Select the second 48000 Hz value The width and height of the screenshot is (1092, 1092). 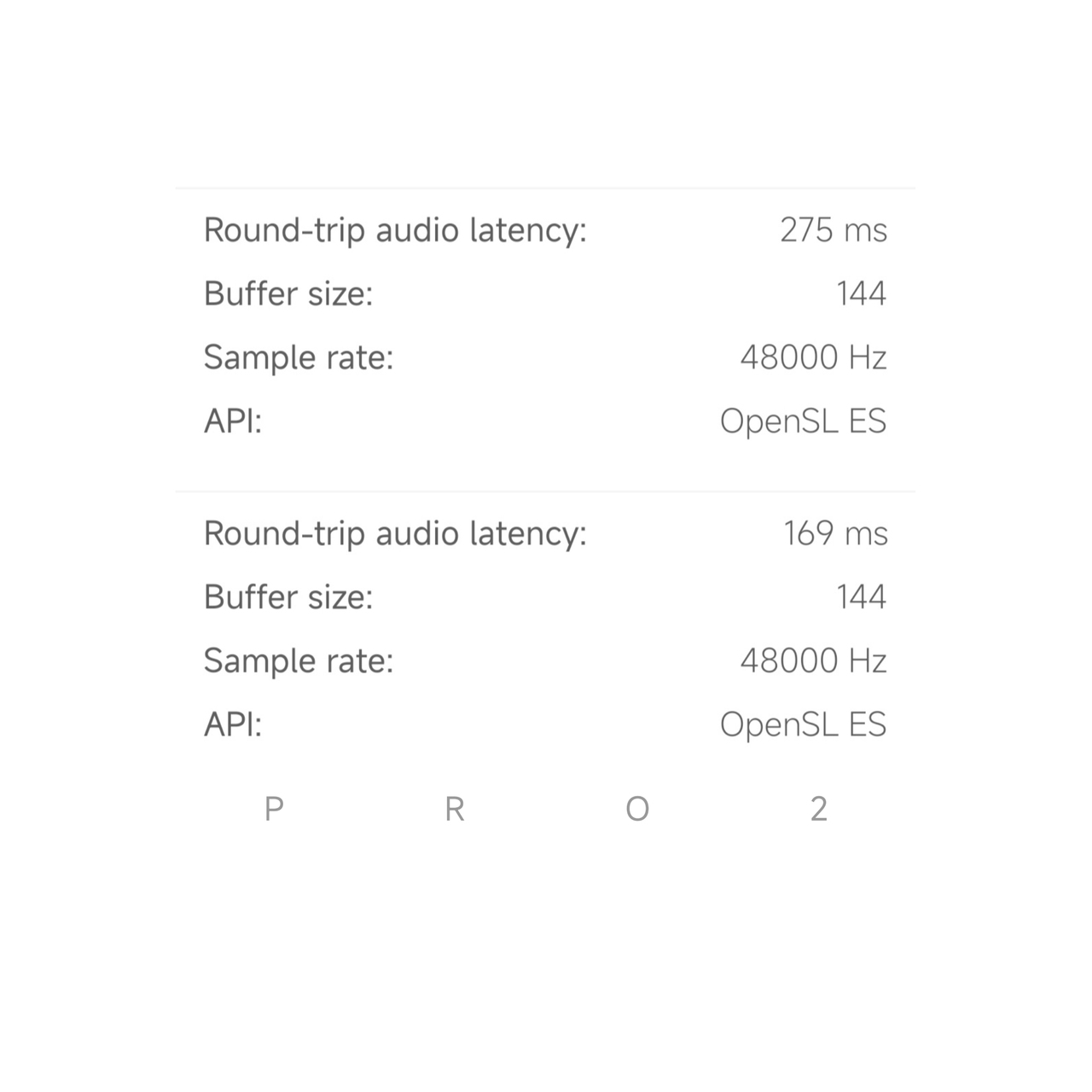814,661
